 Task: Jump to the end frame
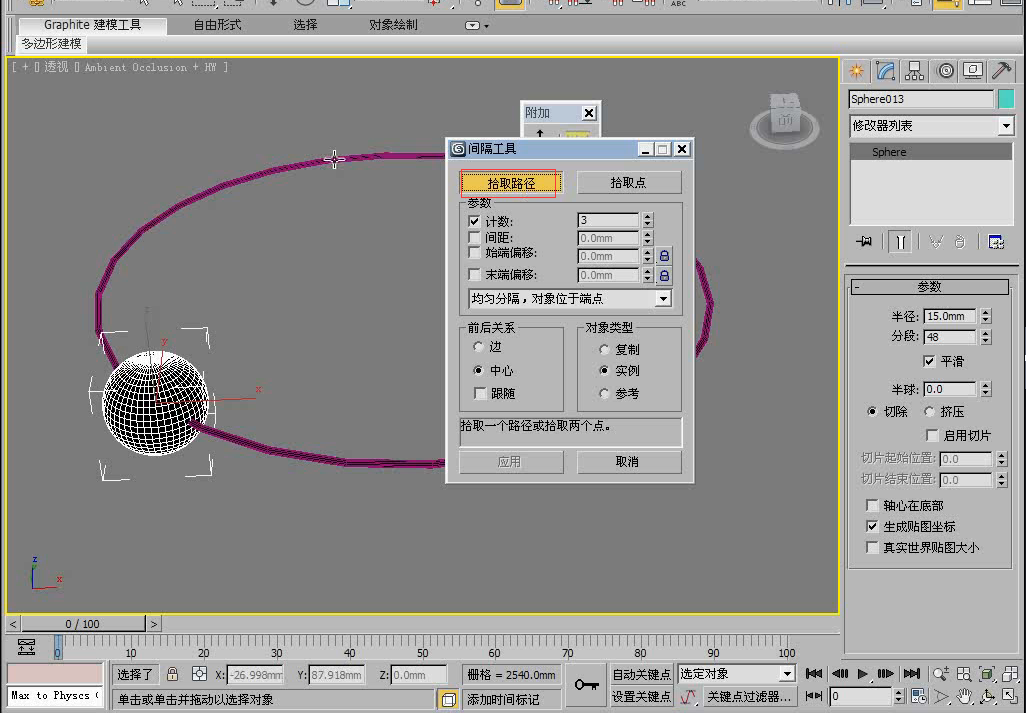pyautogui.click(x=911, y=674)
